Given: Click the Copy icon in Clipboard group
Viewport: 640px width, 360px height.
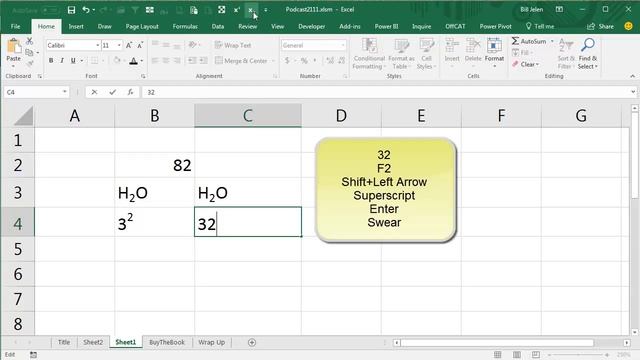Looking at the screenshot, I should [29, 52].
